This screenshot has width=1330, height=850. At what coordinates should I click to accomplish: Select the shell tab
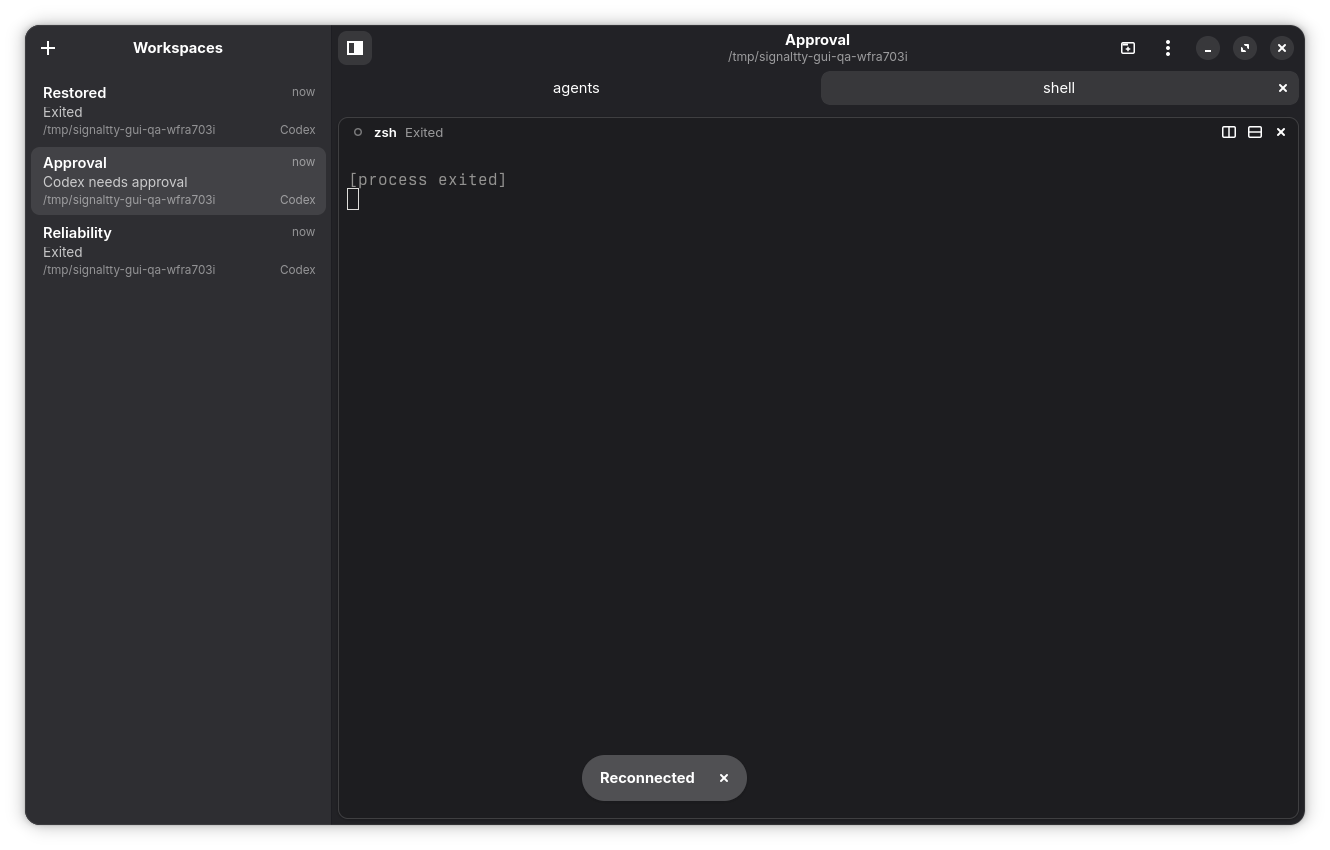tap(1059, 88)
